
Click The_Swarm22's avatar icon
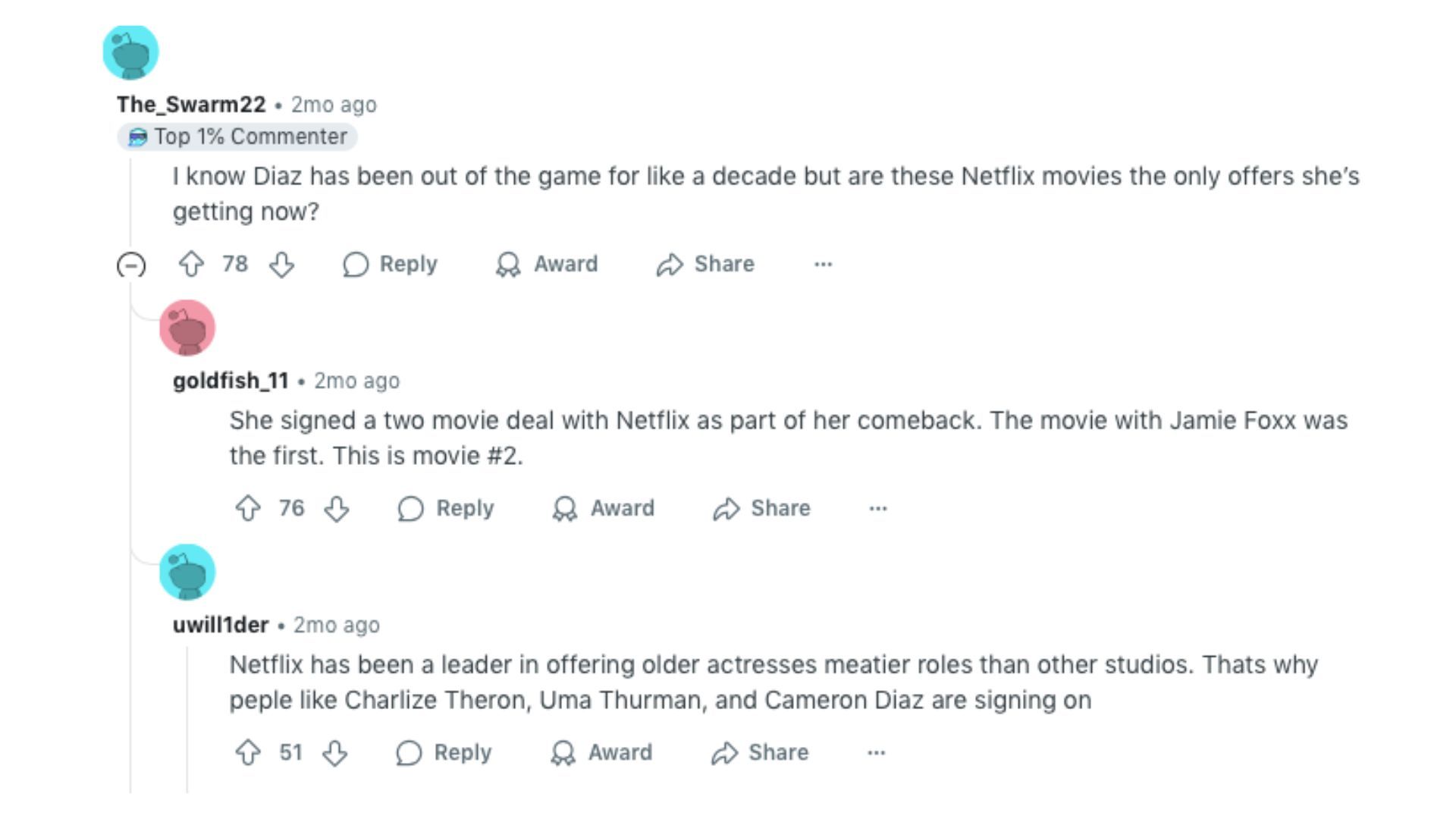pyautogui.click(x=130, y=52)
